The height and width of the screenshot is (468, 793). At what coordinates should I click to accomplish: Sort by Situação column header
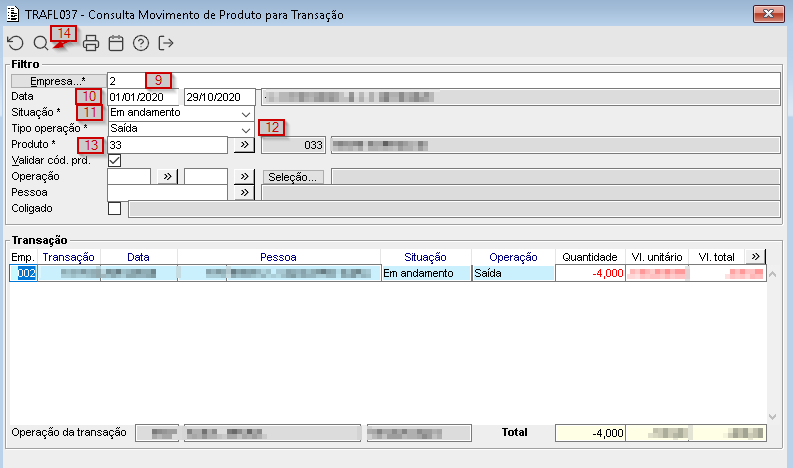(426, 257)
